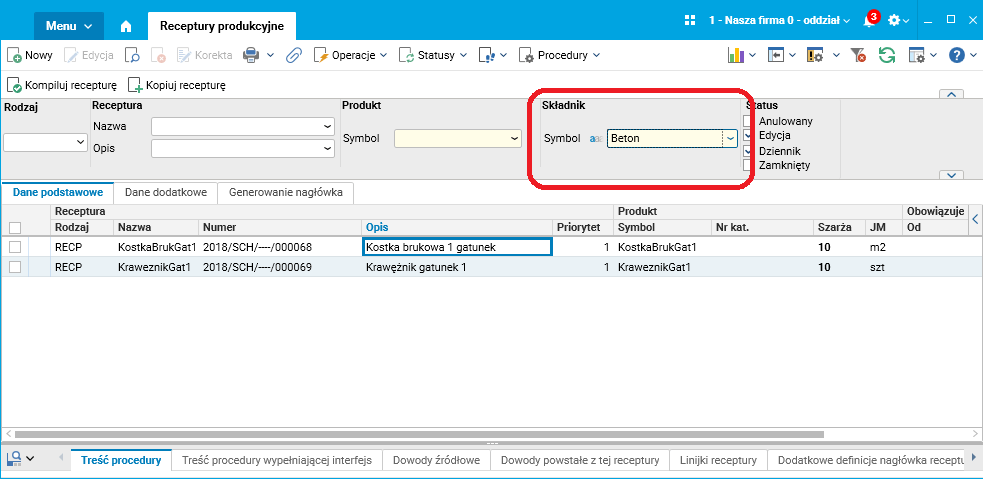Click the 2018/SCH/----/000069 number cell
Viewport: 983px width, 479px height.
point(280,267)
